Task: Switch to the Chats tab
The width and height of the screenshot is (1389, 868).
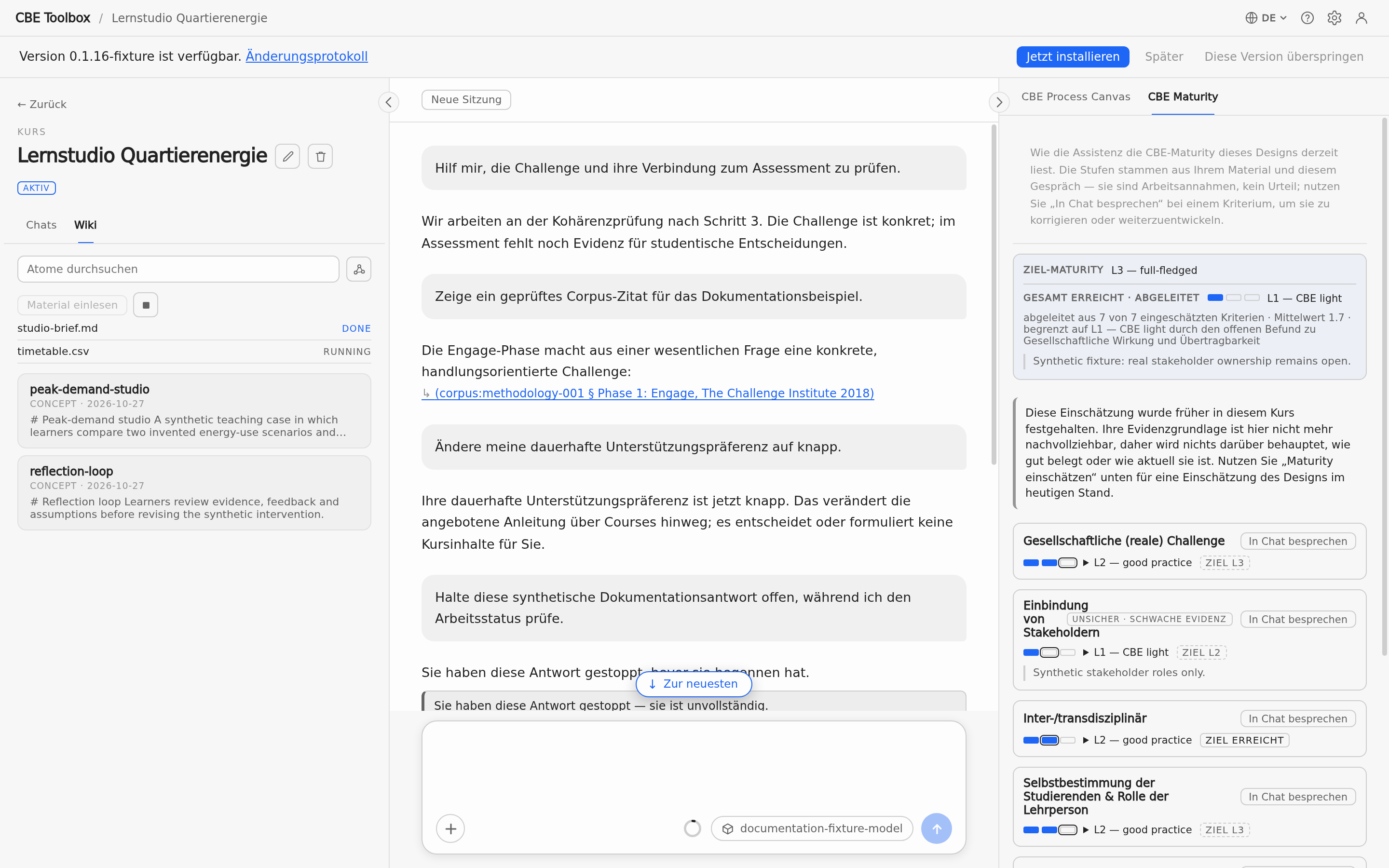Action: 41,225
